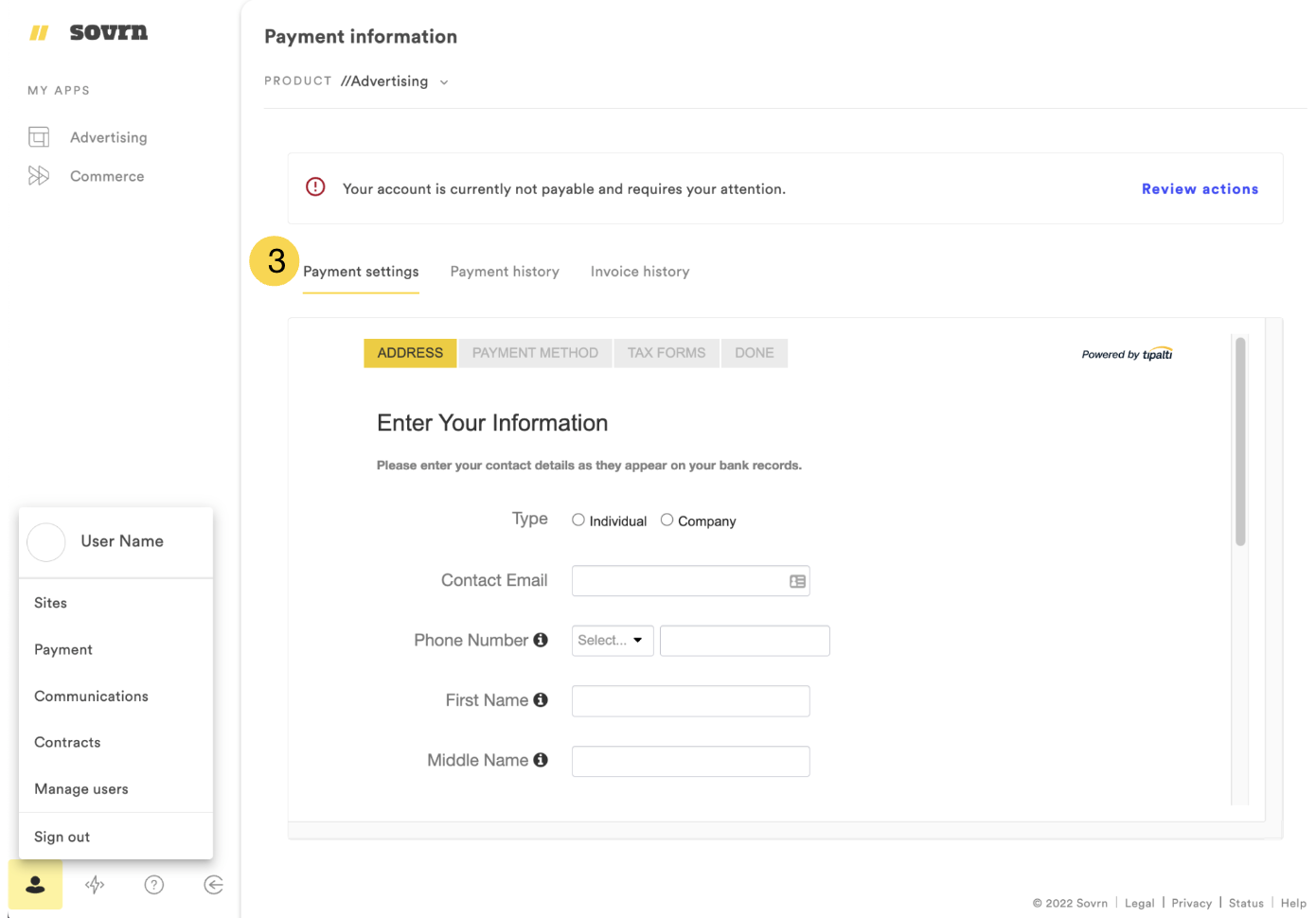Image resolution: width=1316 pixels, height=918 pixels.
Task: Click the info icon beside Phone Number
Action: [x=541, y=640]
